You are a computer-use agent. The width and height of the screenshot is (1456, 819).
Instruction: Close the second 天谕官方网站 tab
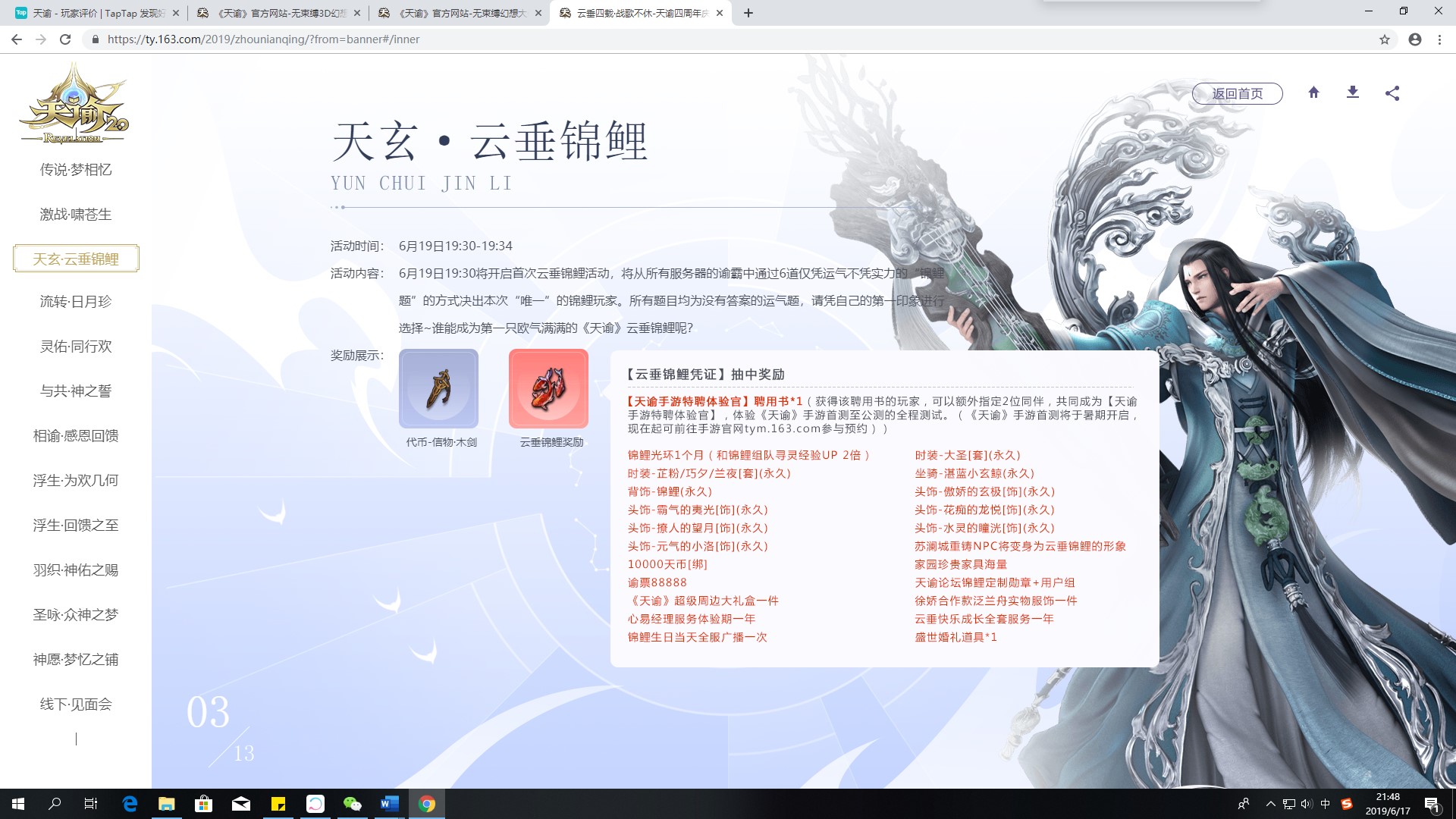tap(538, 13)
